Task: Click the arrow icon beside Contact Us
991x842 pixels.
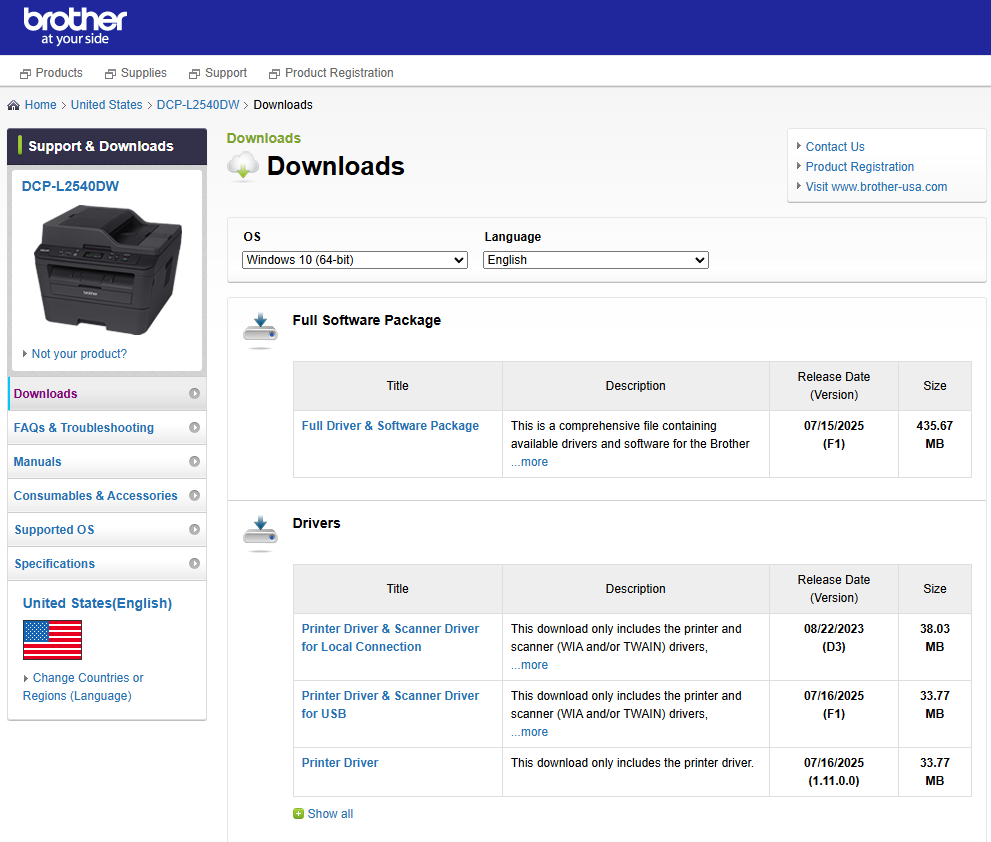Action: coord(797,146)
